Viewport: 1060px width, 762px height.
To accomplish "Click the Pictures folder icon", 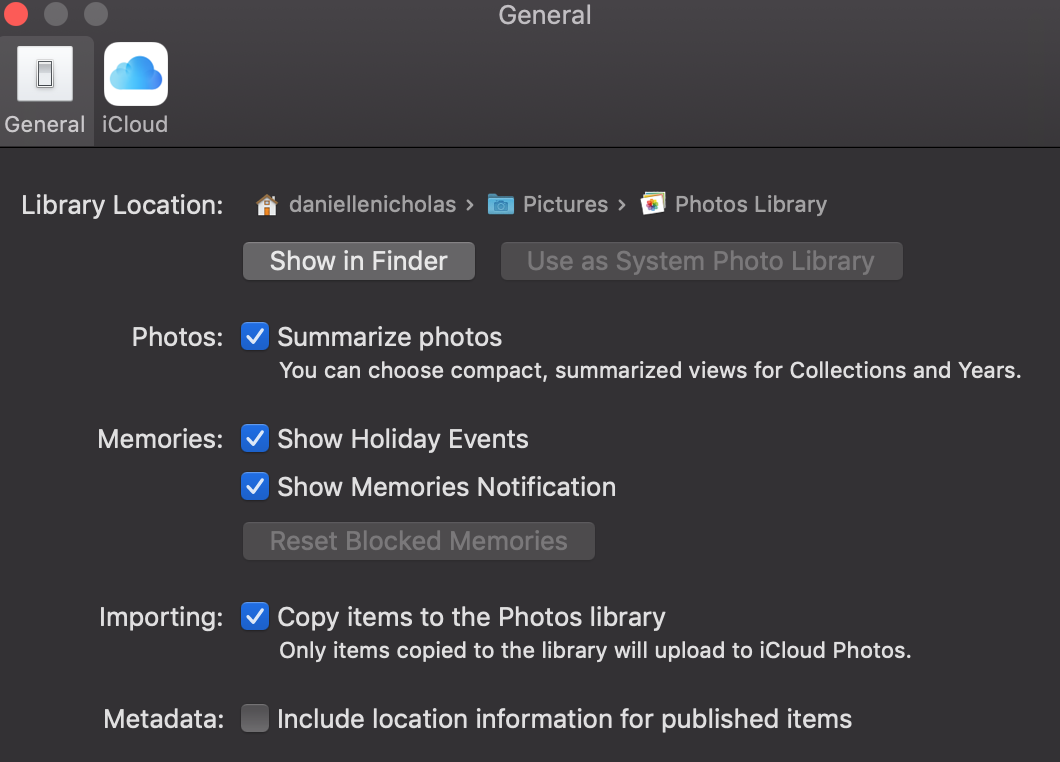I will click(x=500, y=205).
